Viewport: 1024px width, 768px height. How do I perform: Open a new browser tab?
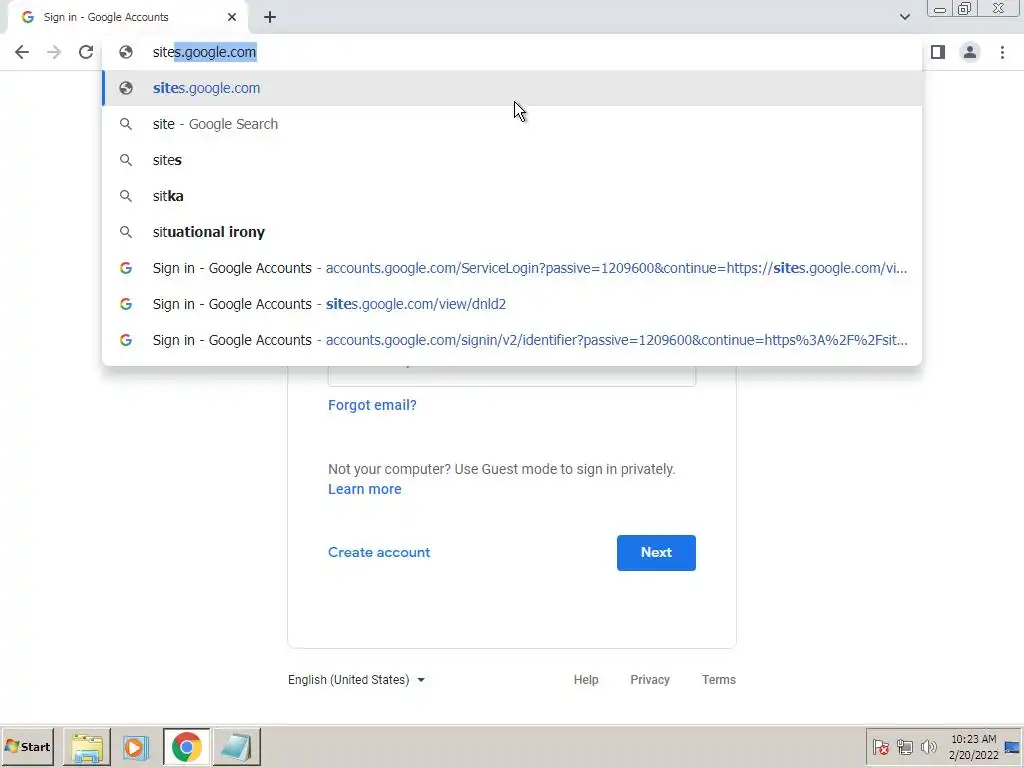click(x=270, y=18)
